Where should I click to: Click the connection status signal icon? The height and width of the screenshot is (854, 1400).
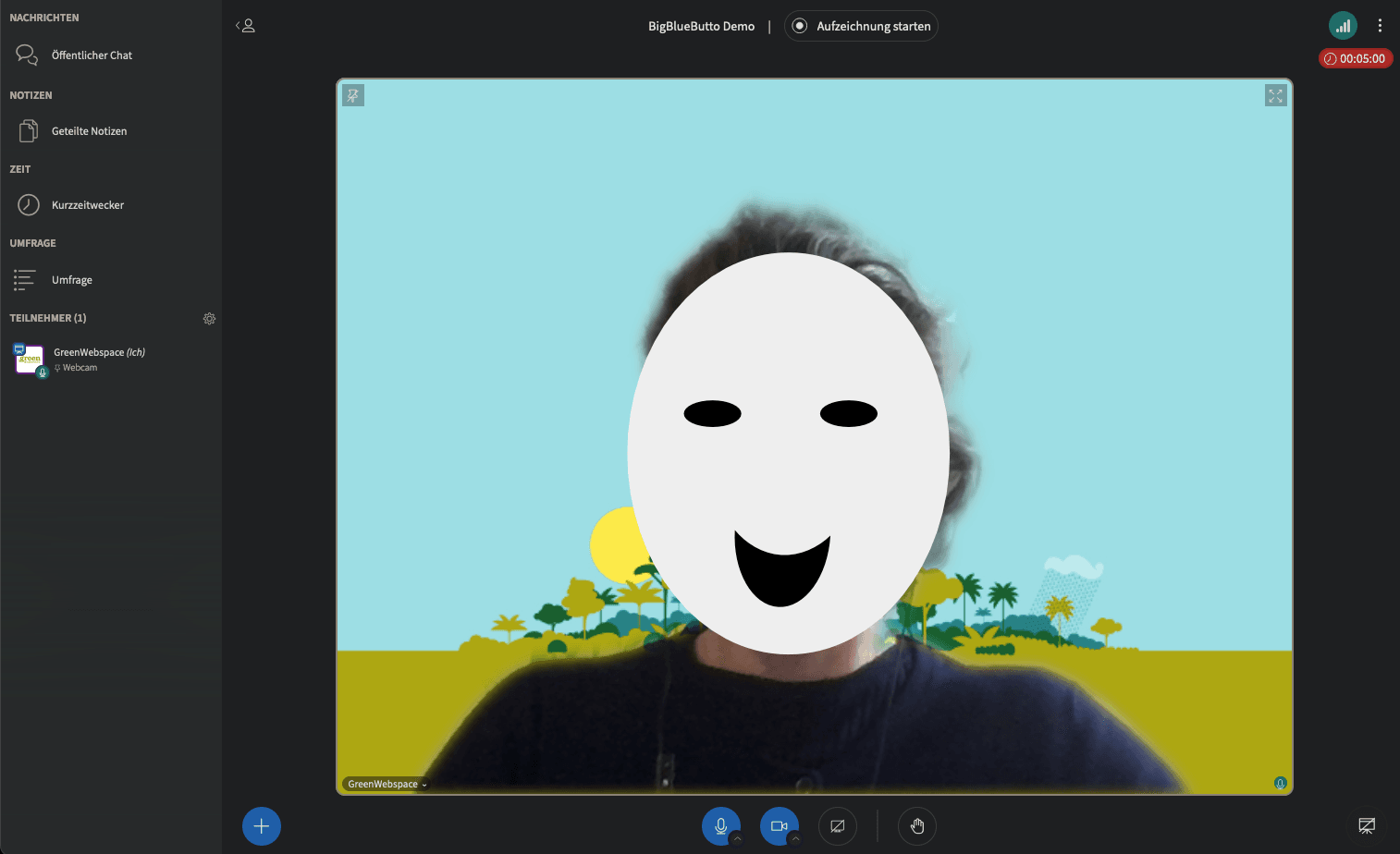click(1342, 26)
